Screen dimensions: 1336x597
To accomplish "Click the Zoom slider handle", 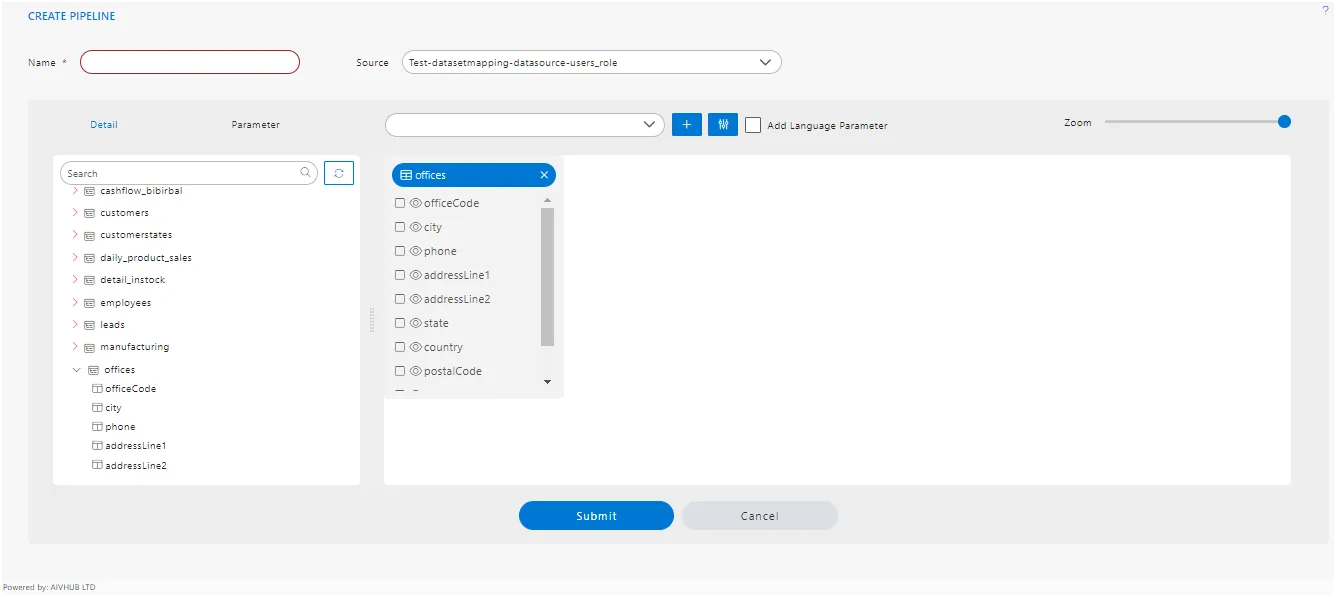I will [x=1284, y=122].
